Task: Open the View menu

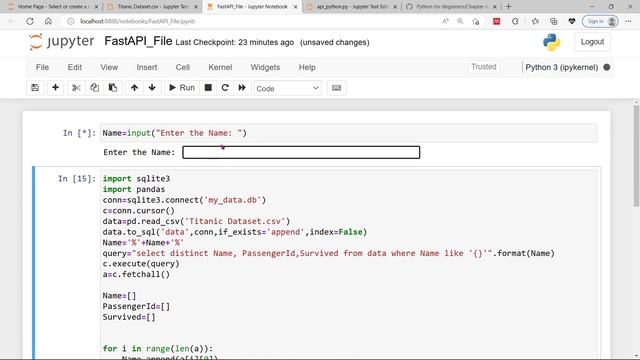Action: pyautogui.click(x=109, y=67)
